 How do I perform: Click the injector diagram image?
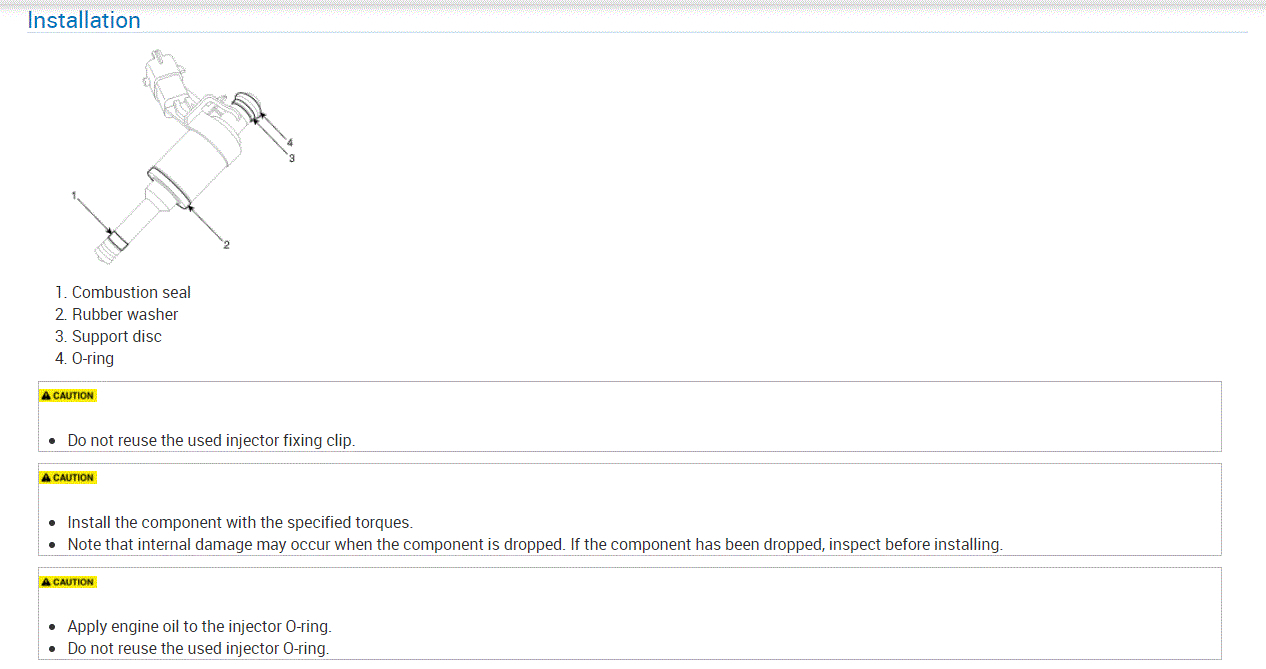coord(185,155)
